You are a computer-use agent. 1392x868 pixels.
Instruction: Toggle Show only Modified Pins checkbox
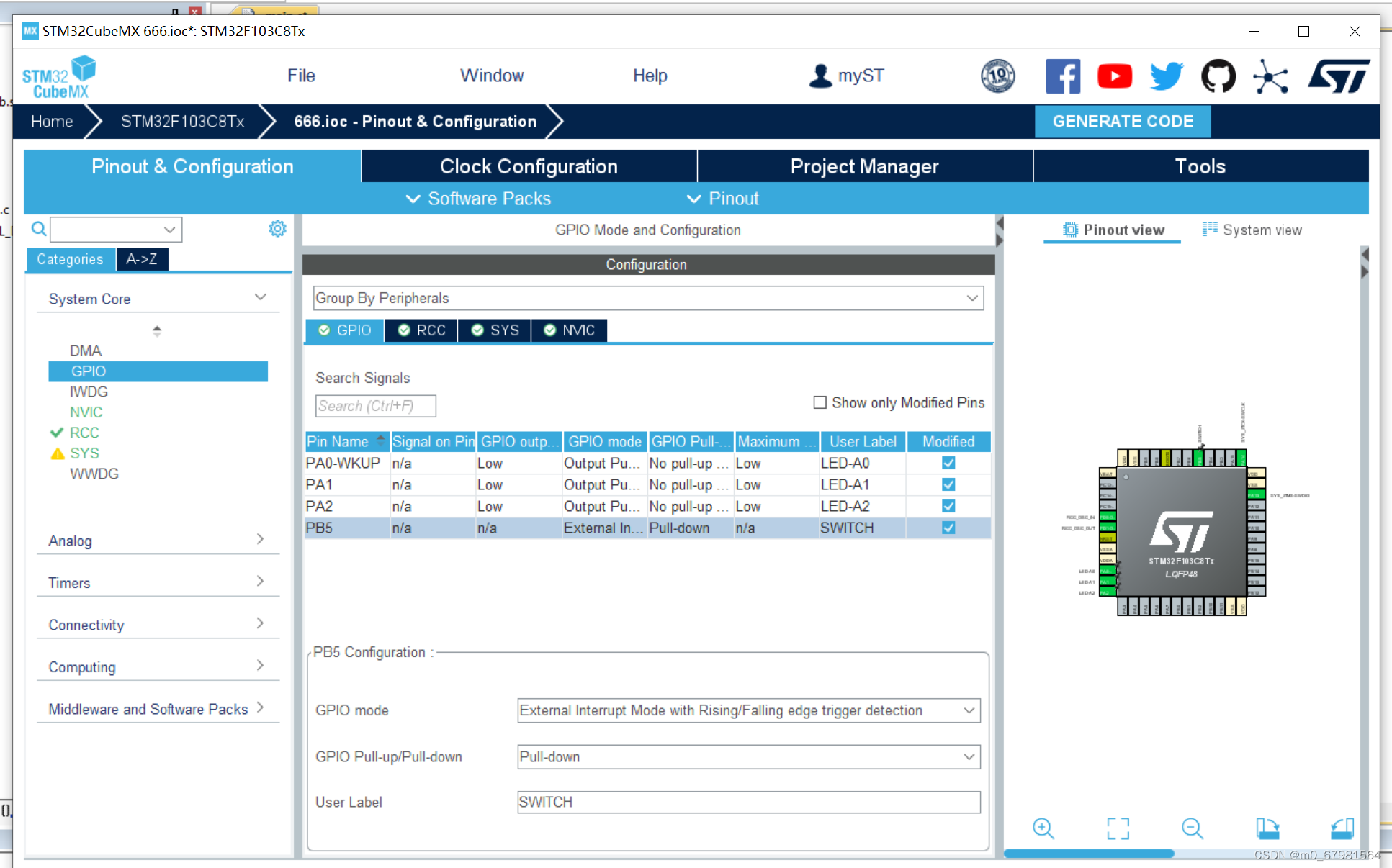click(820, 402)
